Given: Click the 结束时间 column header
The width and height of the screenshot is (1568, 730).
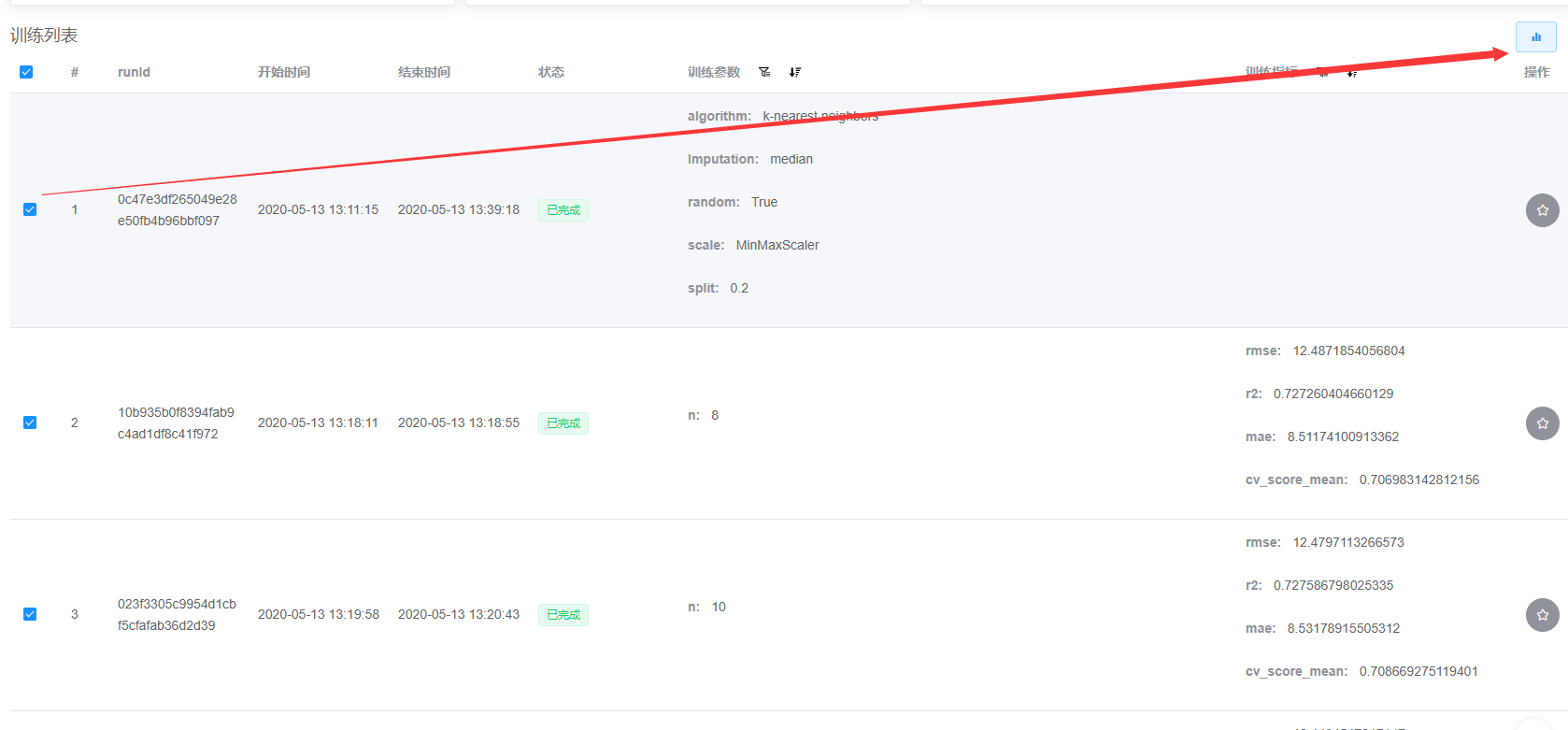Looking at the screenshot, I should [424, 72].
